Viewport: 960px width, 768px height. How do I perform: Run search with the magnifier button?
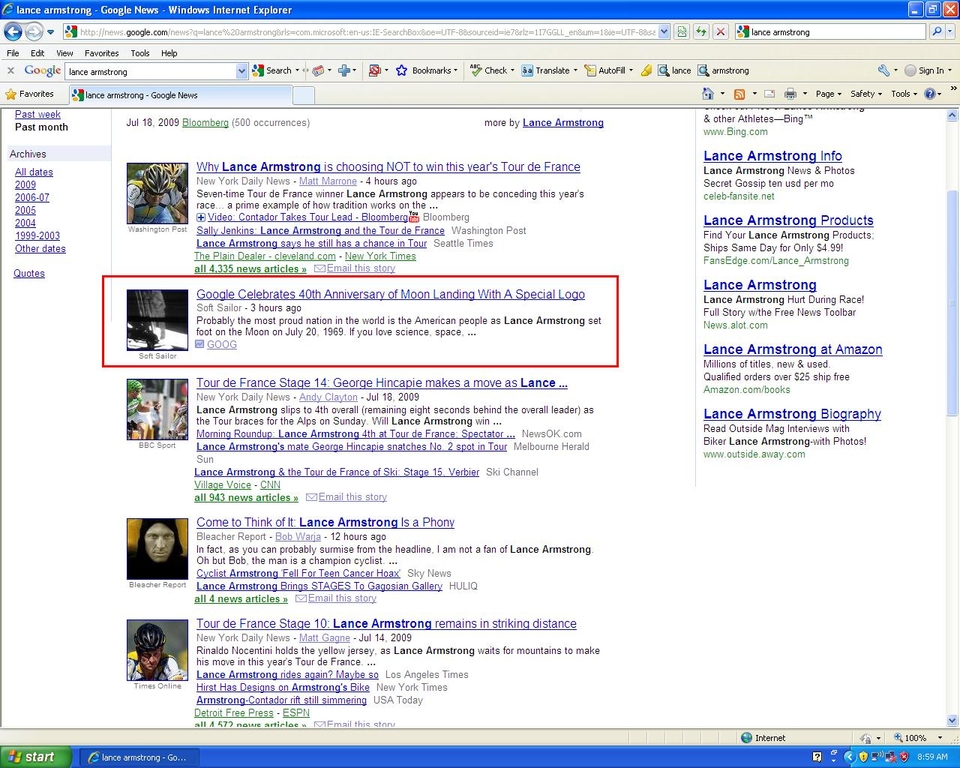tap(936, 32)
